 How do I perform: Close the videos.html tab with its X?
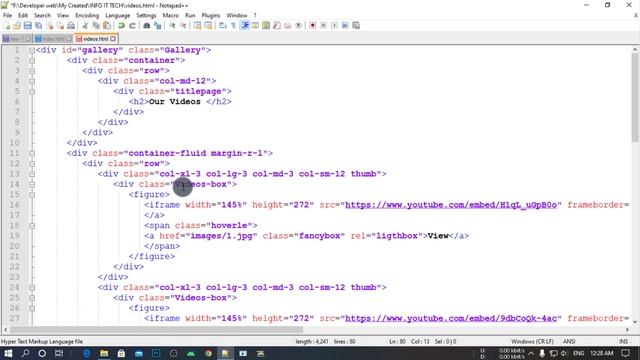coord(113,39)
